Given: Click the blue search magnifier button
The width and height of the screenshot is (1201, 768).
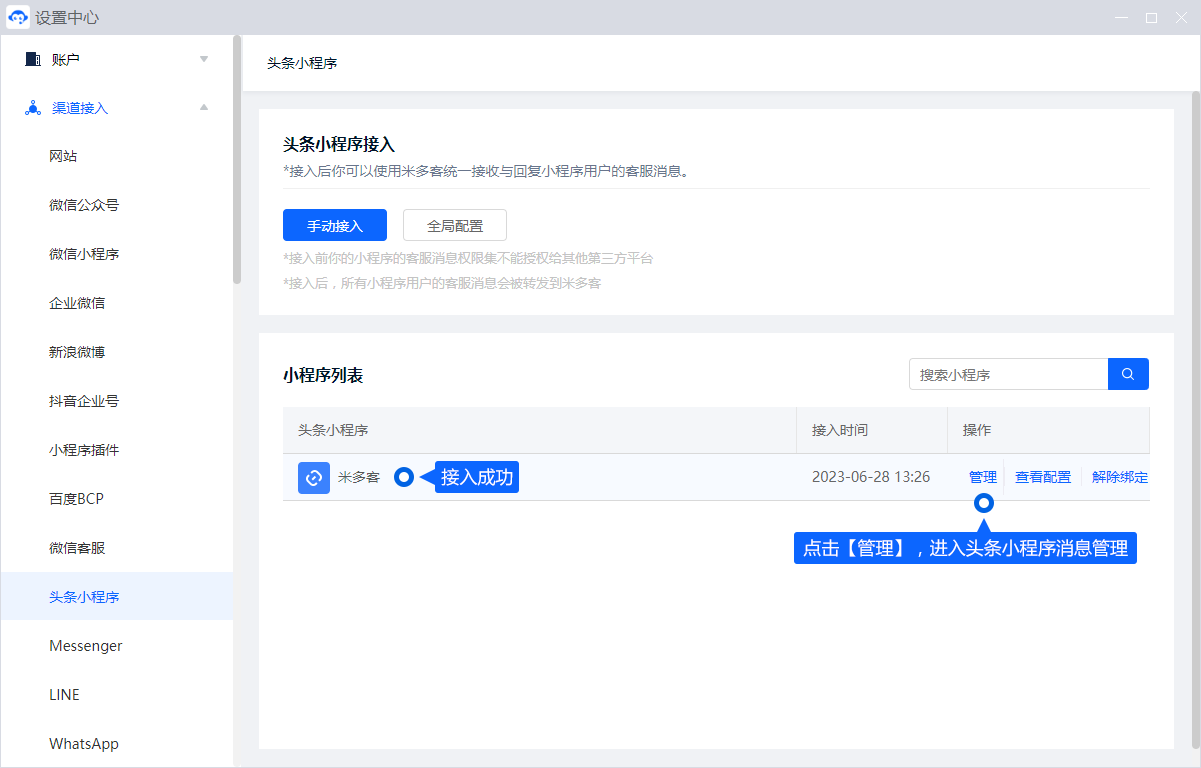Looking at the screenshot, I should tap(1128, 374).
